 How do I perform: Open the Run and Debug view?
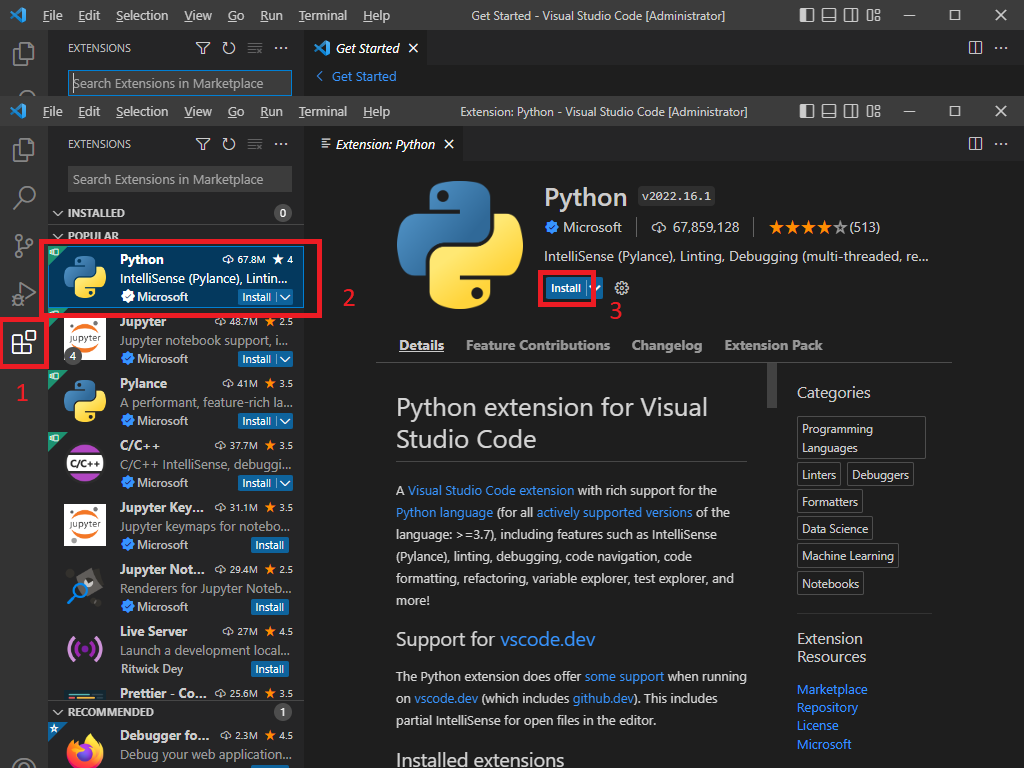(24, 294)
